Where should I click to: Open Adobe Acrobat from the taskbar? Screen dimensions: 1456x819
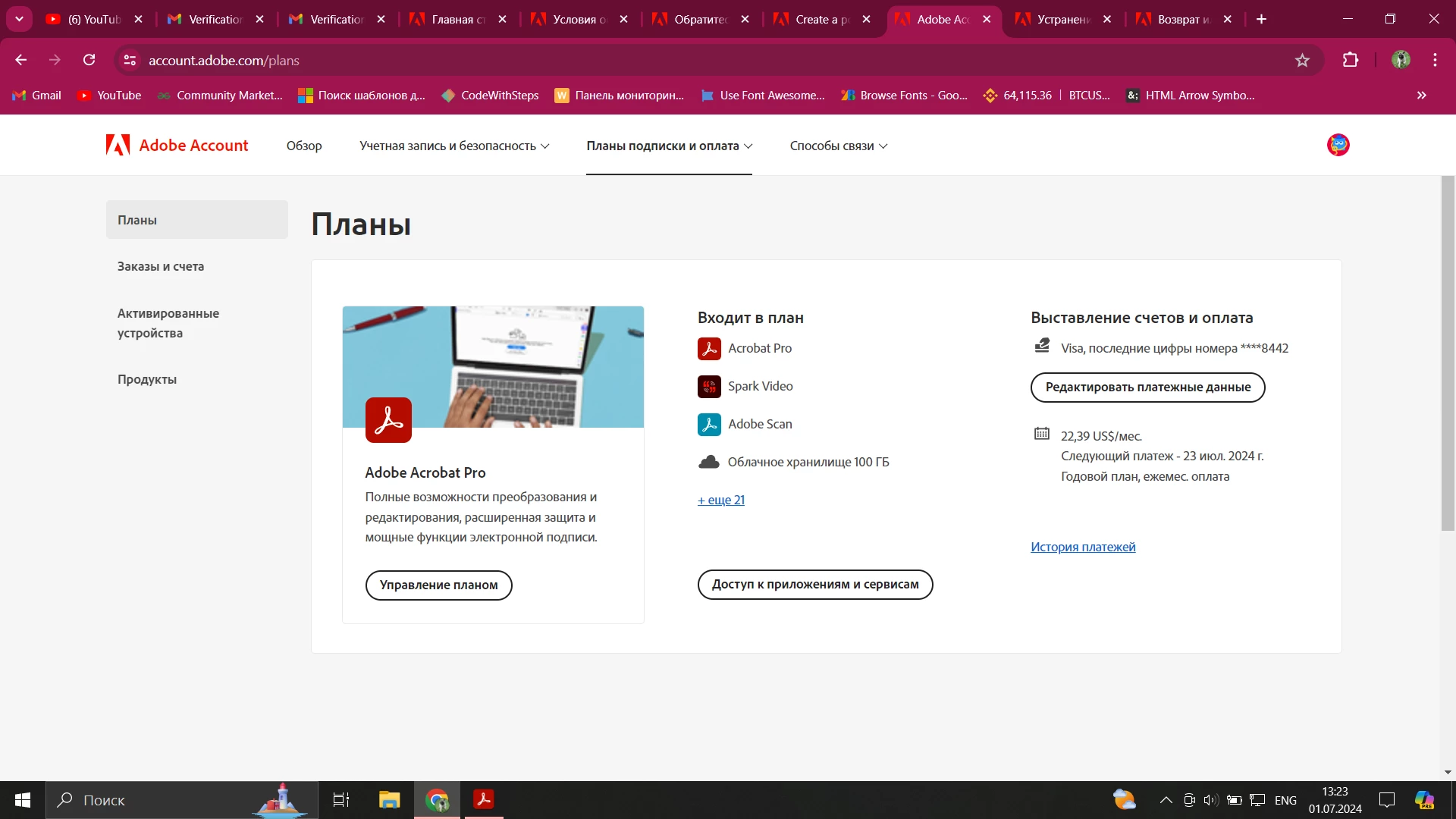483,799
